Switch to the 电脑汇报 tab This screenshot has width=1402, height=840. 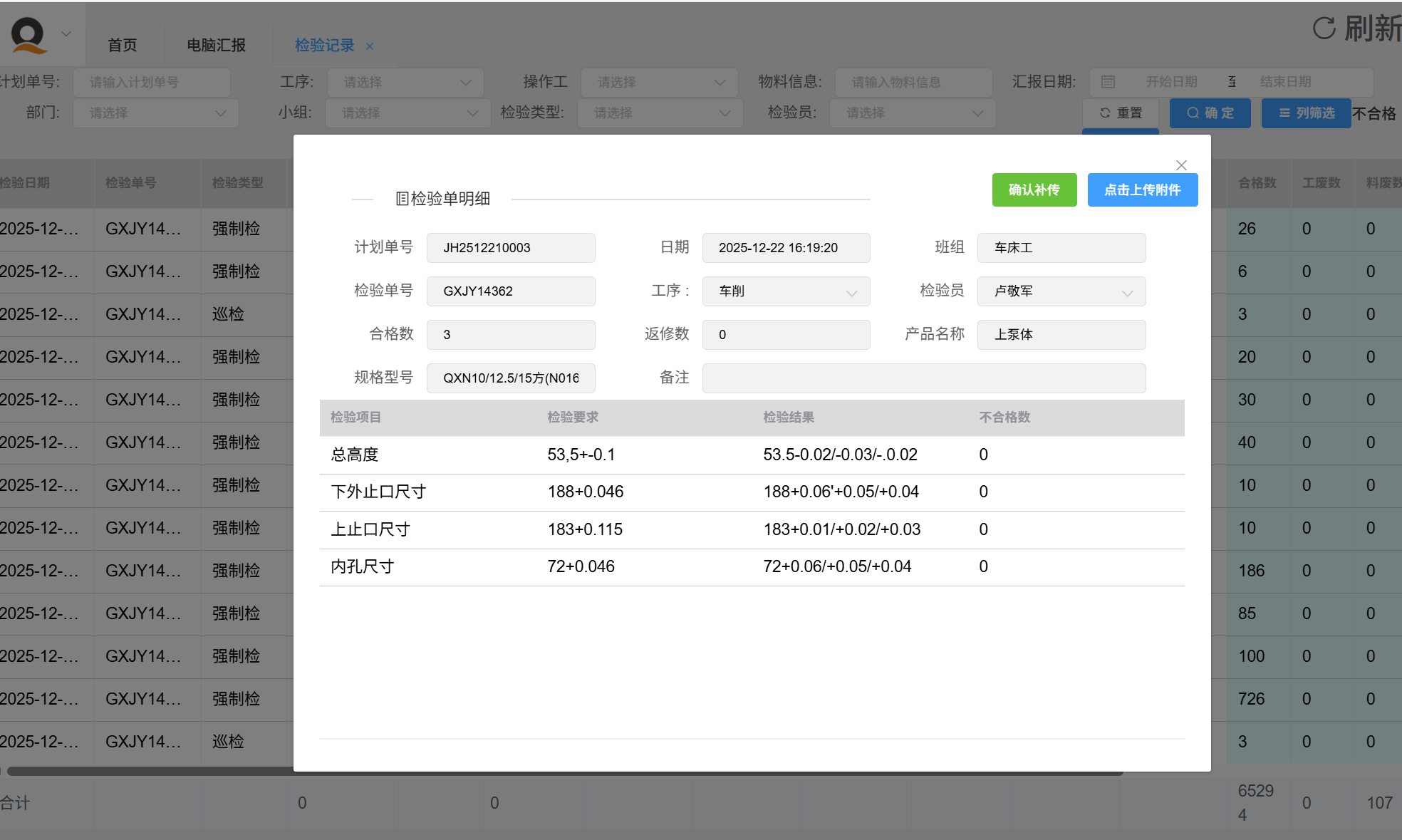216,46
